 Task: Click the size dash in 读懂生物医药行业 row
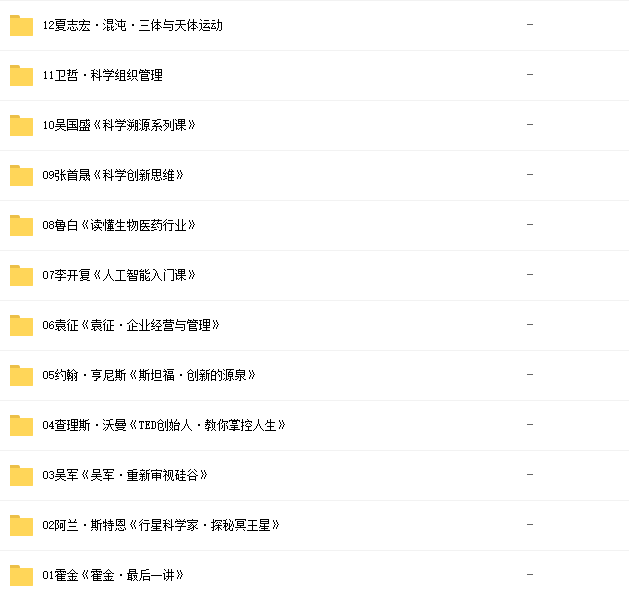pyautogui.click(x=530, y=225)
